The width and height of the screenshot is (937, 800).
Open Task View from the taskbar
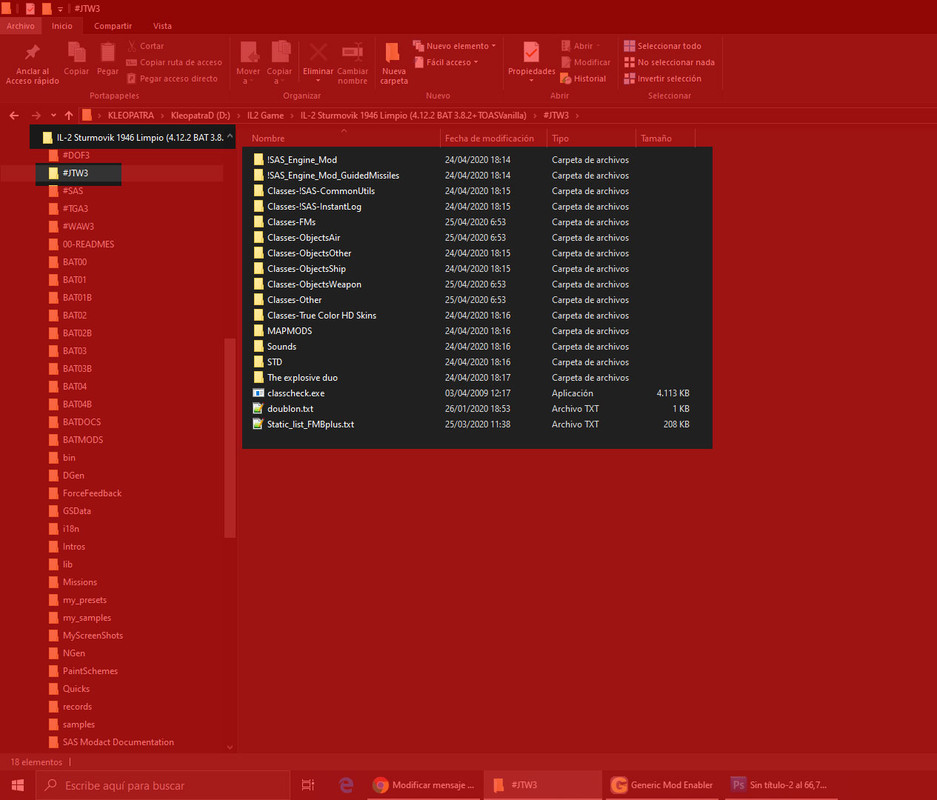click(x=308, y=784)
